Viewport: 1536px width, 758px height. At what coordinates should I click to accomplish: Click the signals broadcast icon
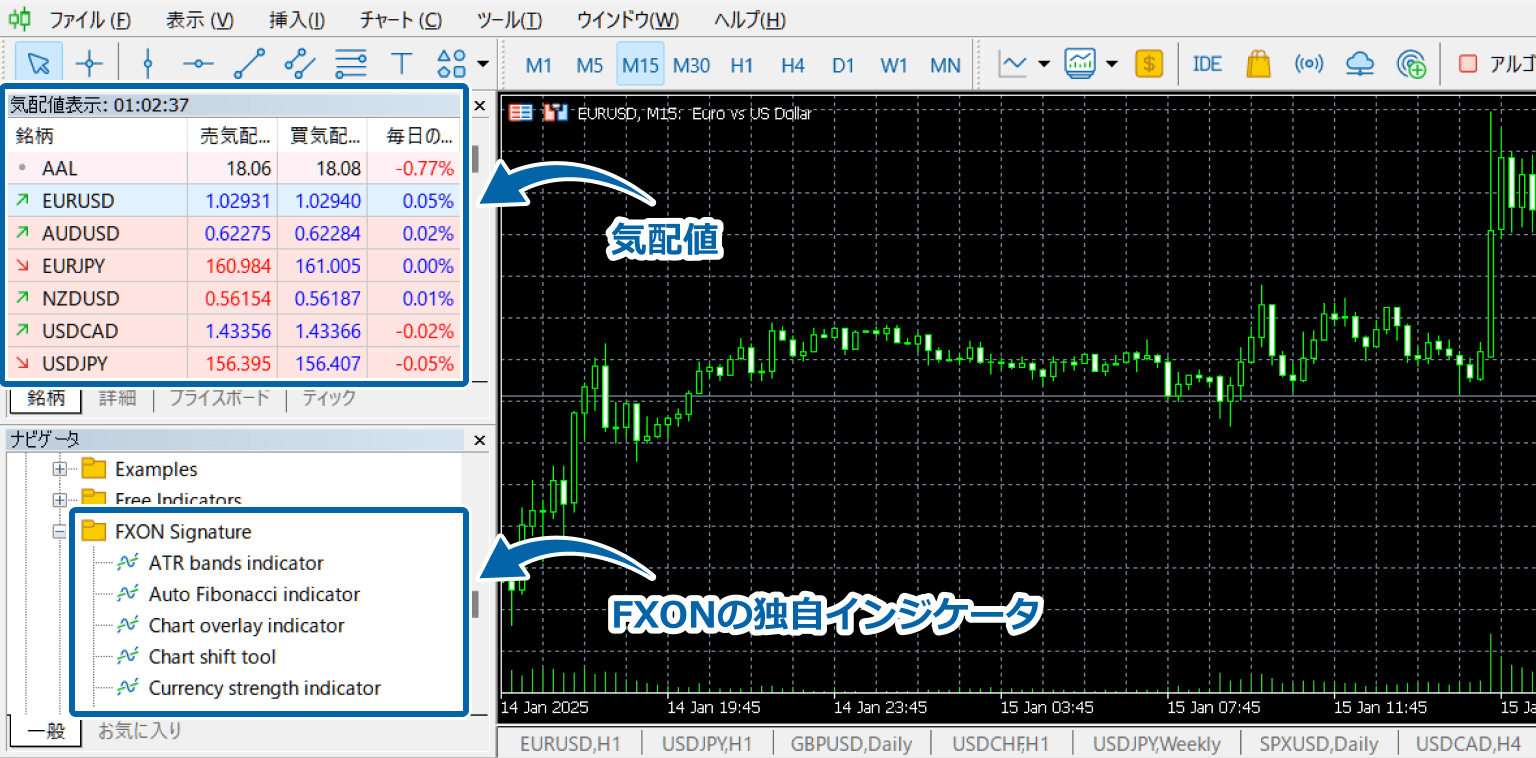pos(1309,64)
